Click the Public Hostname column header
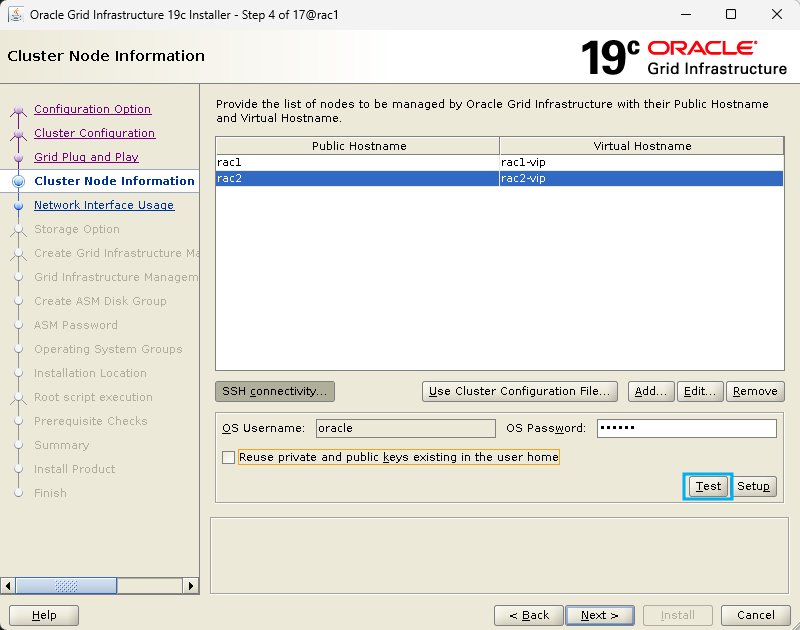Viewport: 800px width, 630px height. pyautogui.click(x=358, y=146)
